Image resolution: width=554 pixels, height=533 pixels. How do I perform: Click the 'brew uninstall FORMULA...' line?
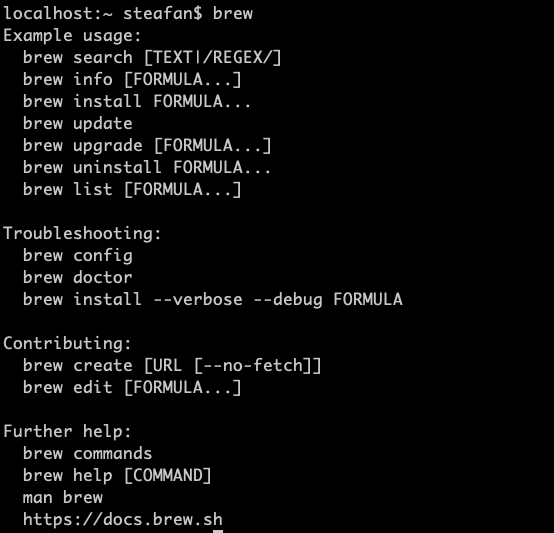point(147,167)
